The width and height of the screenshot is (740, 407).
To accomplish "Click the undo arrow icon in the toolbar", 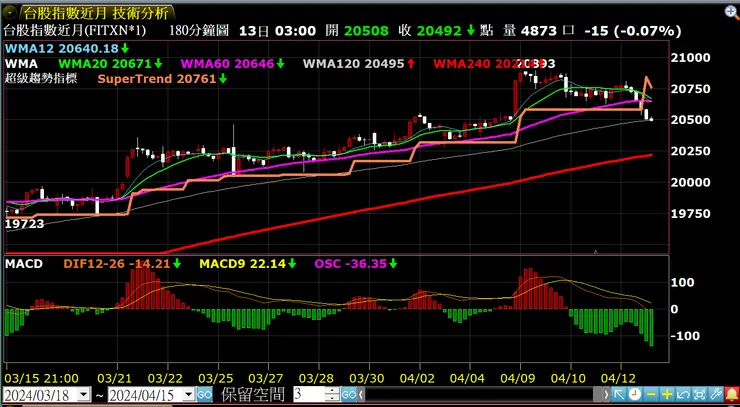I will (683, 394).
